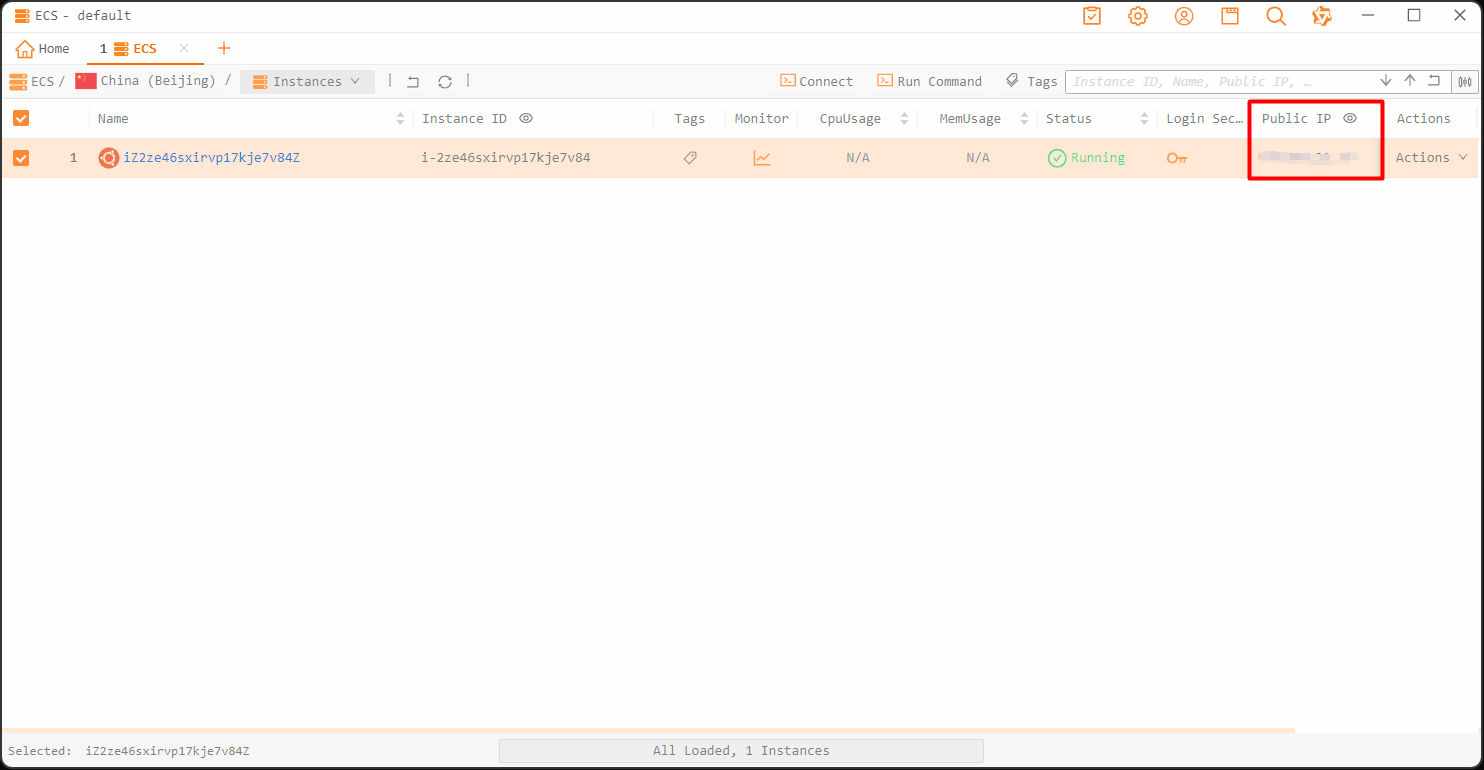Open the task checklist icon in title bar
The width and height of the screenshot is (1484, 770).
(1092, 16)
